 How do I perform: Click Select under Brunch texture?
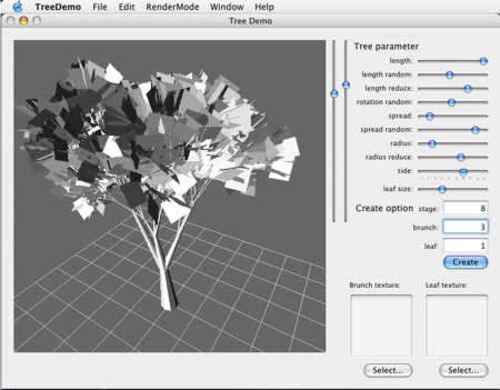coord(388,370)
